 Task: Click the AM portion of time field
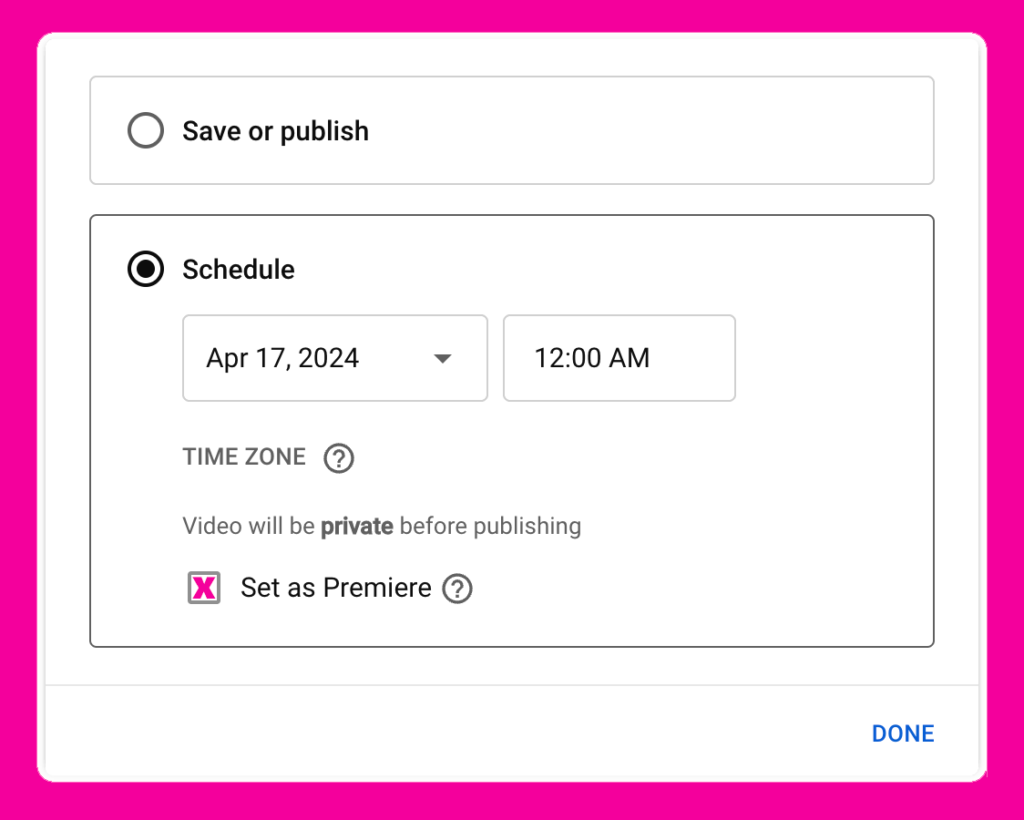[630, 358]
